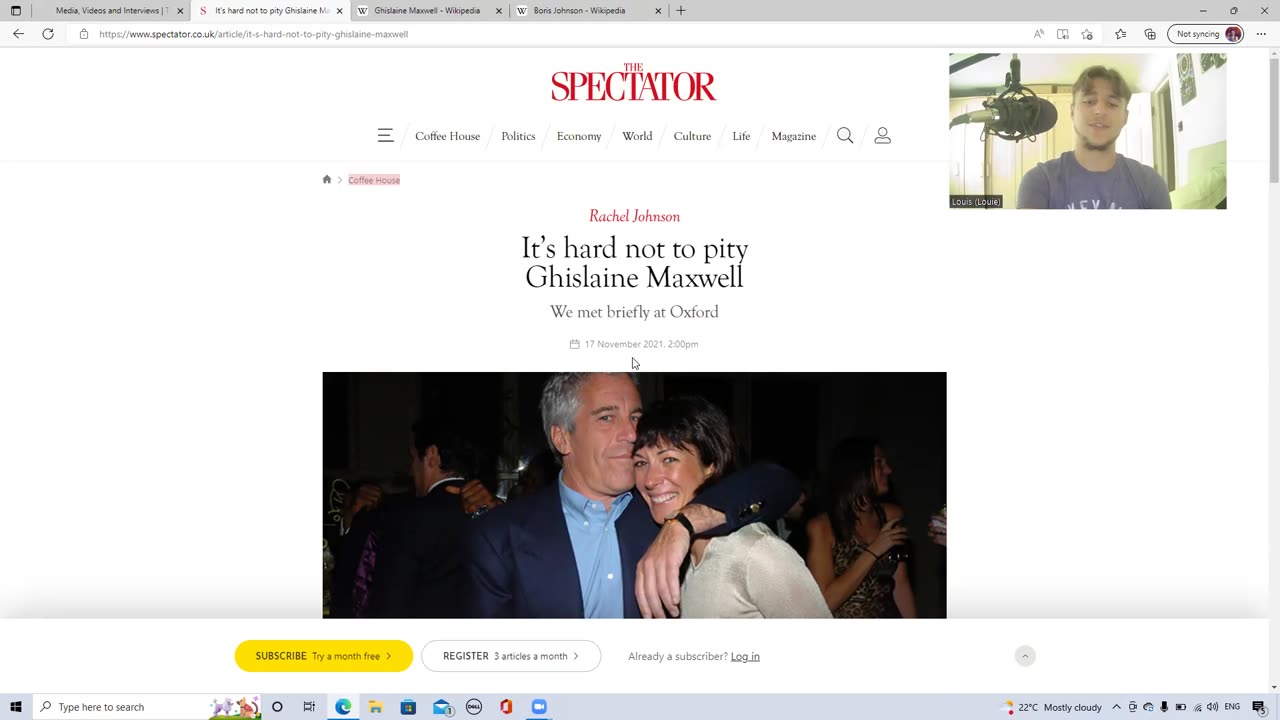Viewport: 1280px width, 720px height.
Task: Open the browser Settings and more menu
Action: click(x=1261, y=34)
